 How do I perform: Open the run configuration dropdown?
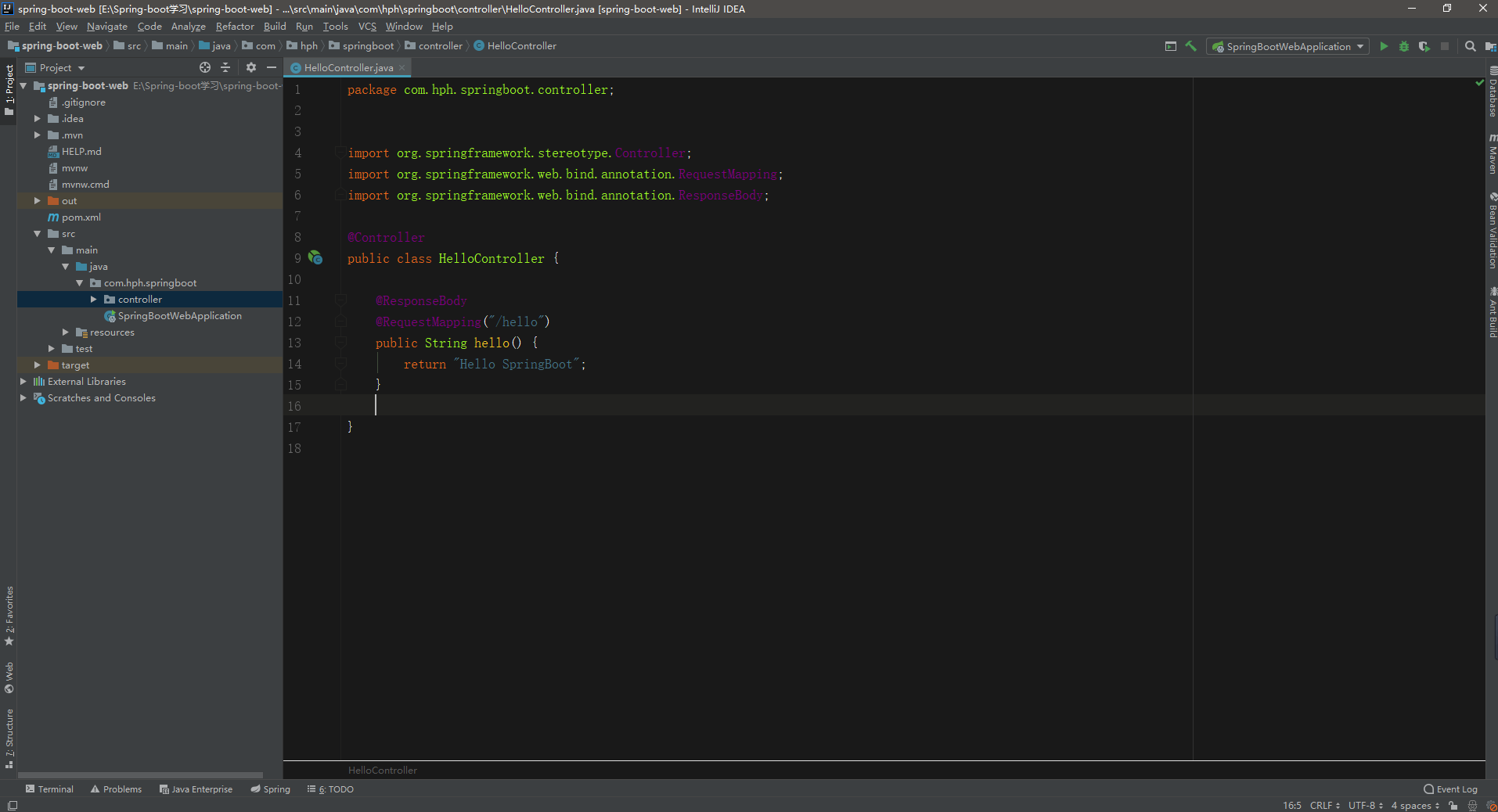pyautogui.click(x=1288, y=46)
